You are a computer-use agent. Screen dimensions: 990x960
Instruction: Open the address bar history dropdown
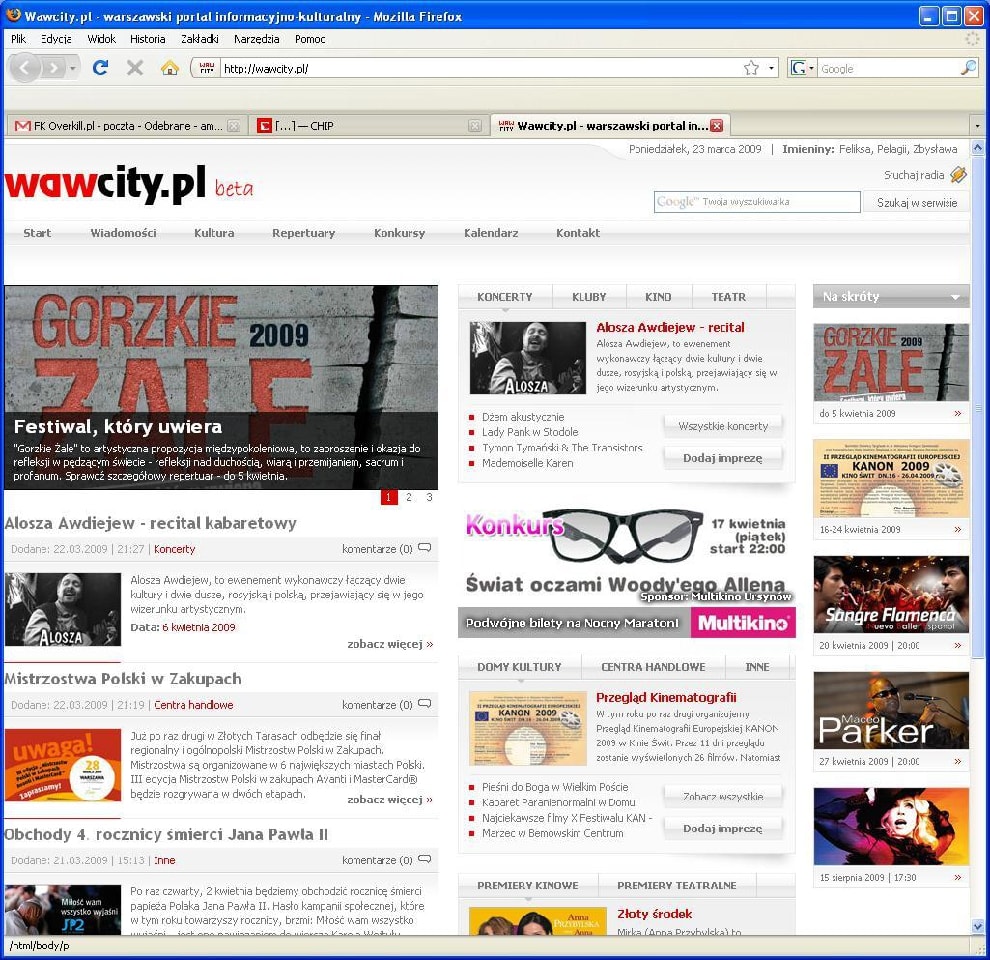pos(772,68)
